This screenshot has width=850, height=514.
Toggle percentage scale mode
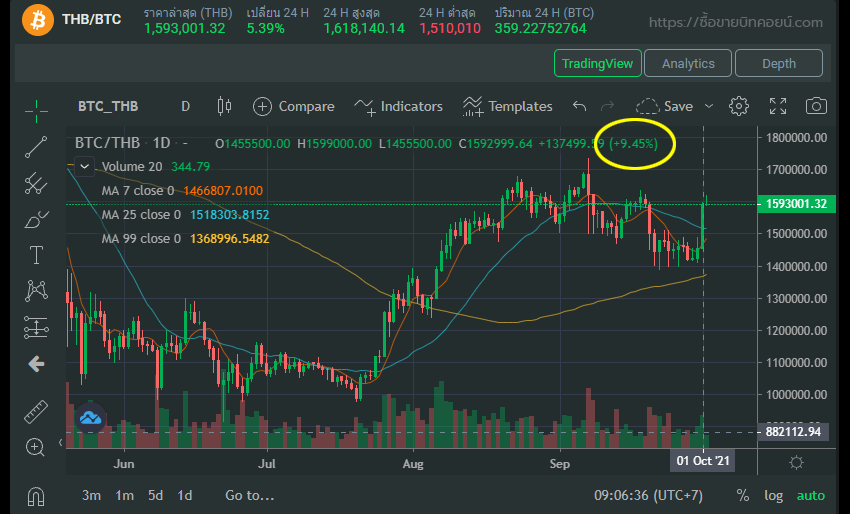pyautogui.click(x=743, y=496)
